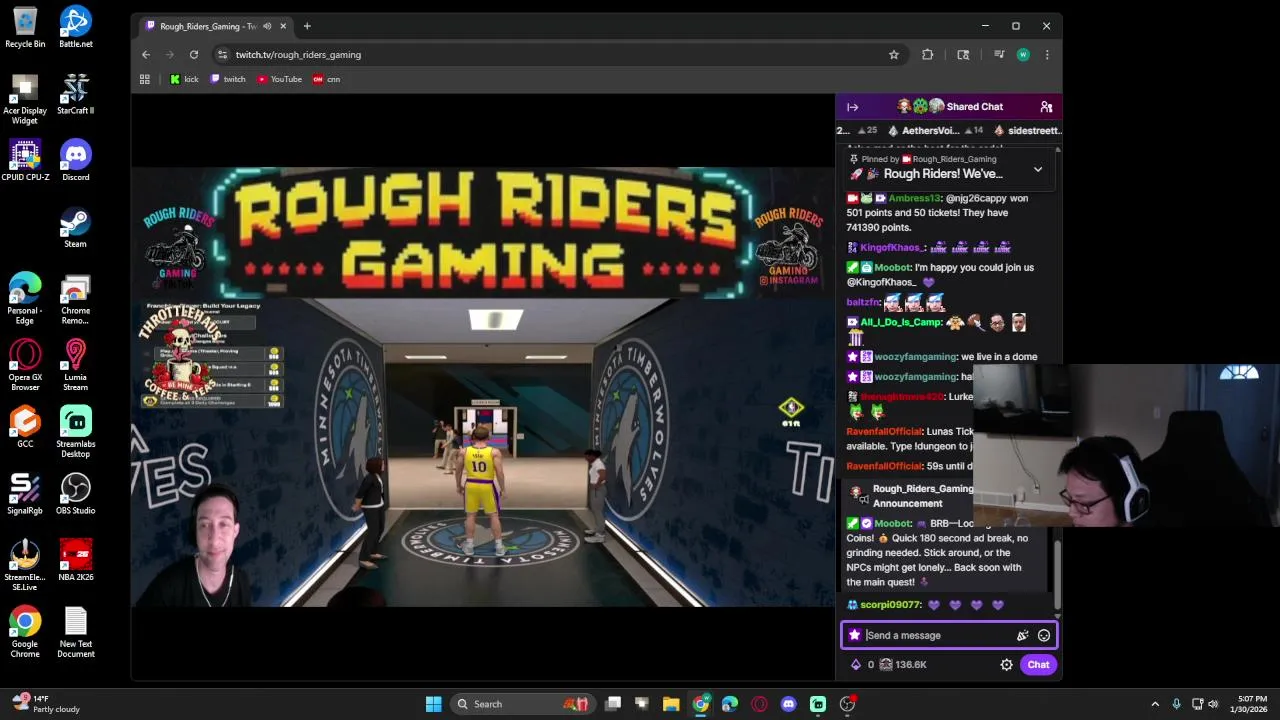Select the Lumia Stream desktop icon

tap(76, 365)
